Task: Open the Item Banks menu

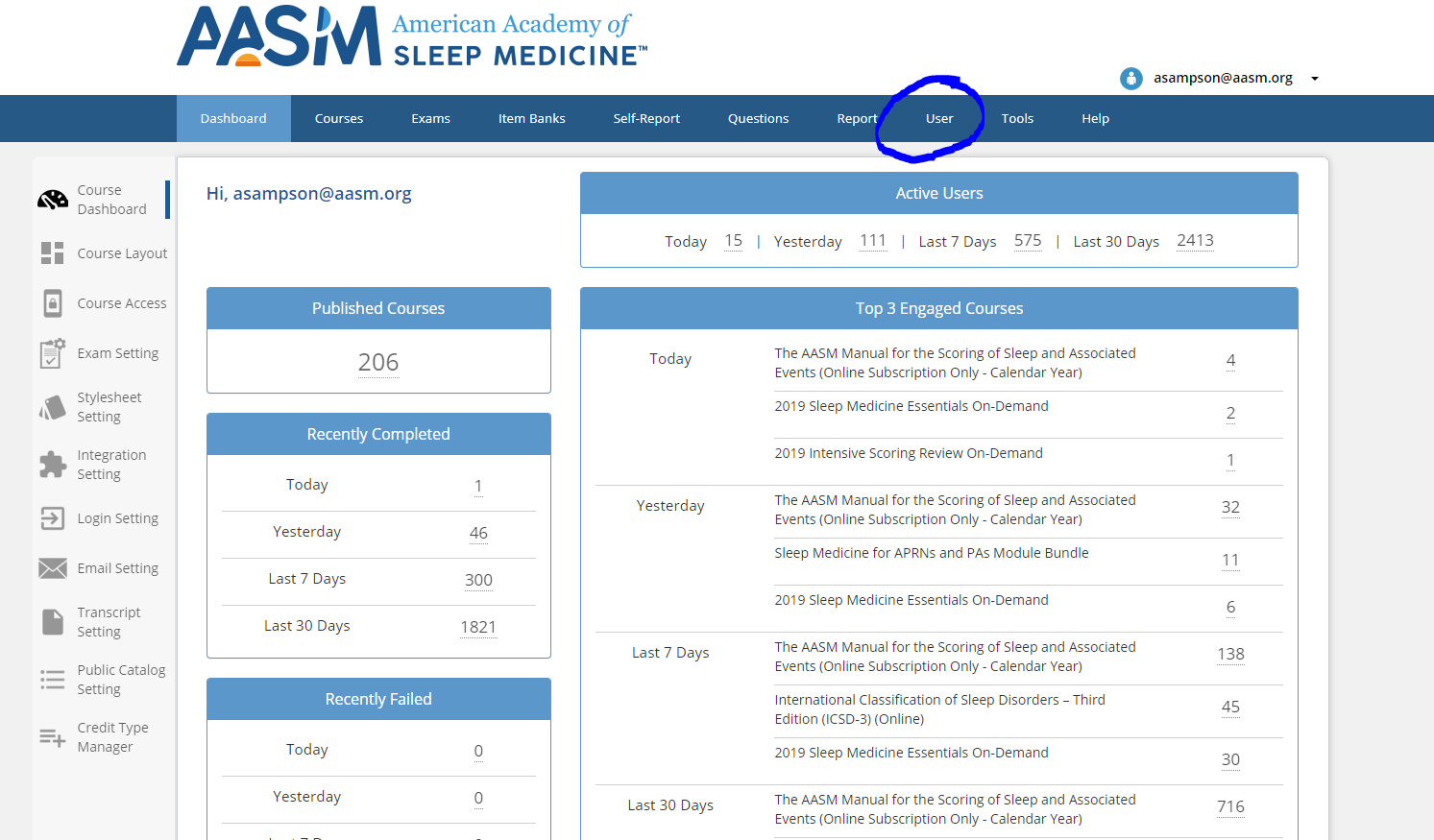Action: tap(532, 119)
